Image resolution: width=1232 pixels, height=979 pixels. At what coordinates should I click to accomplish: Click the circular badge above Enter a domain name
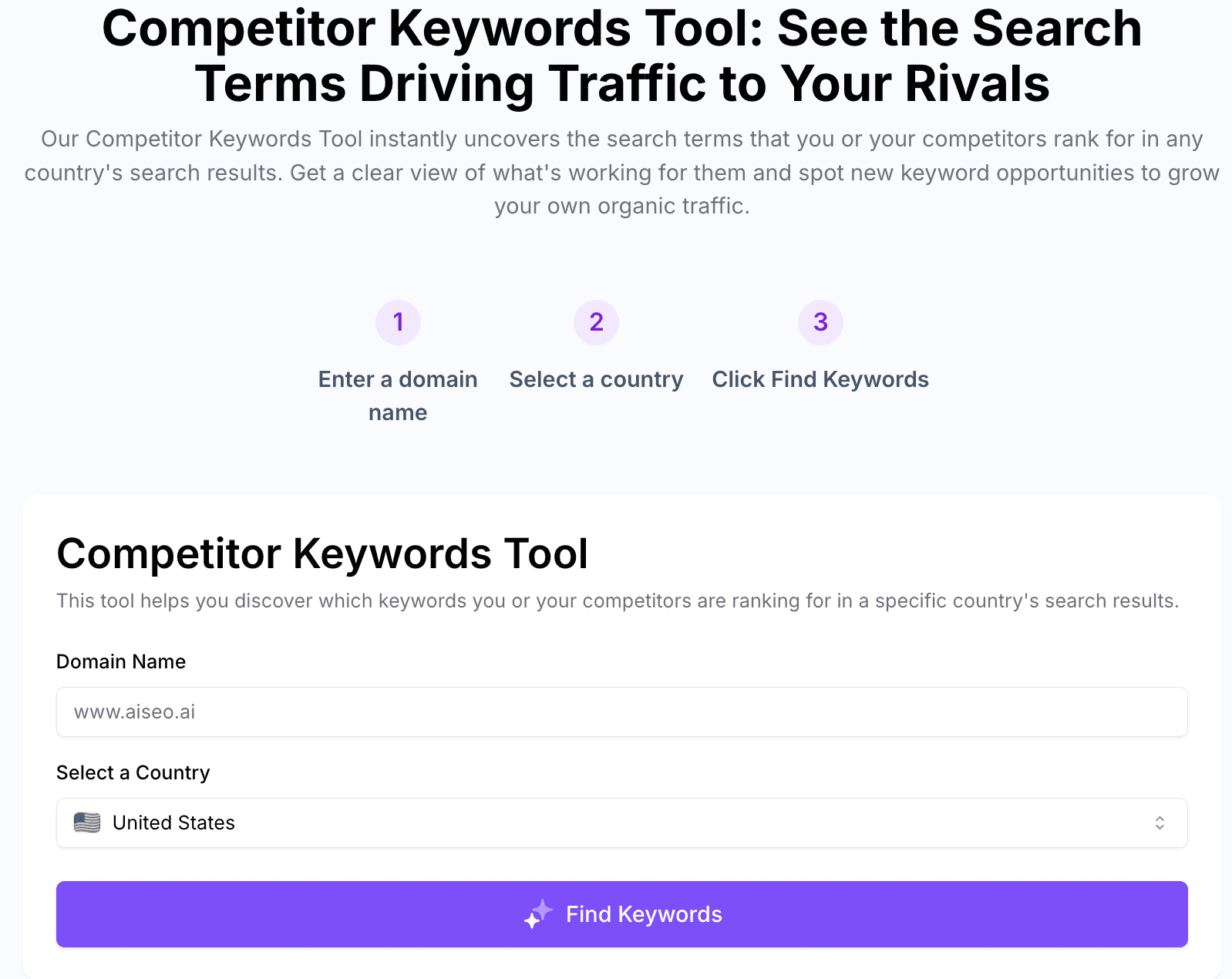[x=398, y=322]
